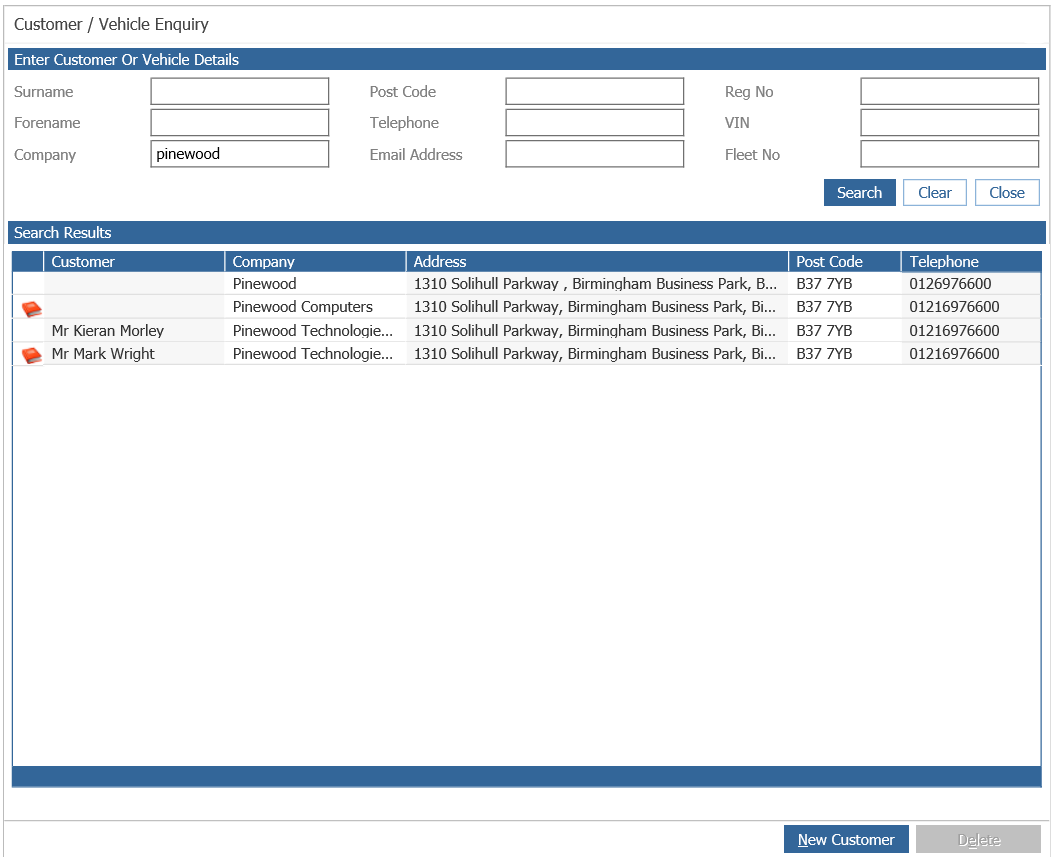Click the address cell in Pinewood Computers row
The image size is (1052, 857).
[597, 307]
